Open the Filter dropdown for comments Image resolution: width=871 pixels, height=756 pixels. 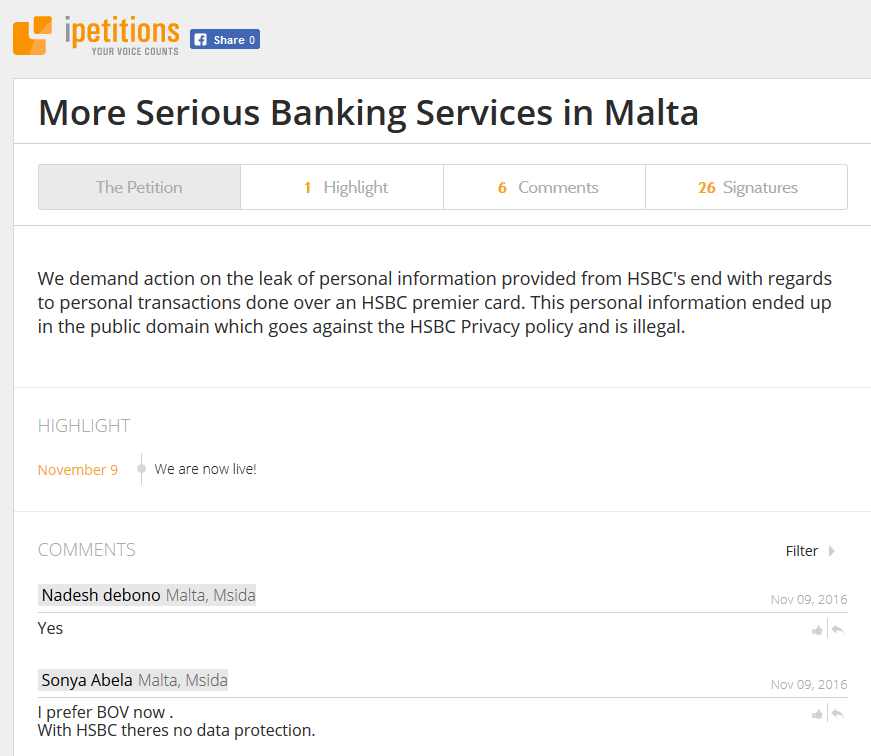802,551
